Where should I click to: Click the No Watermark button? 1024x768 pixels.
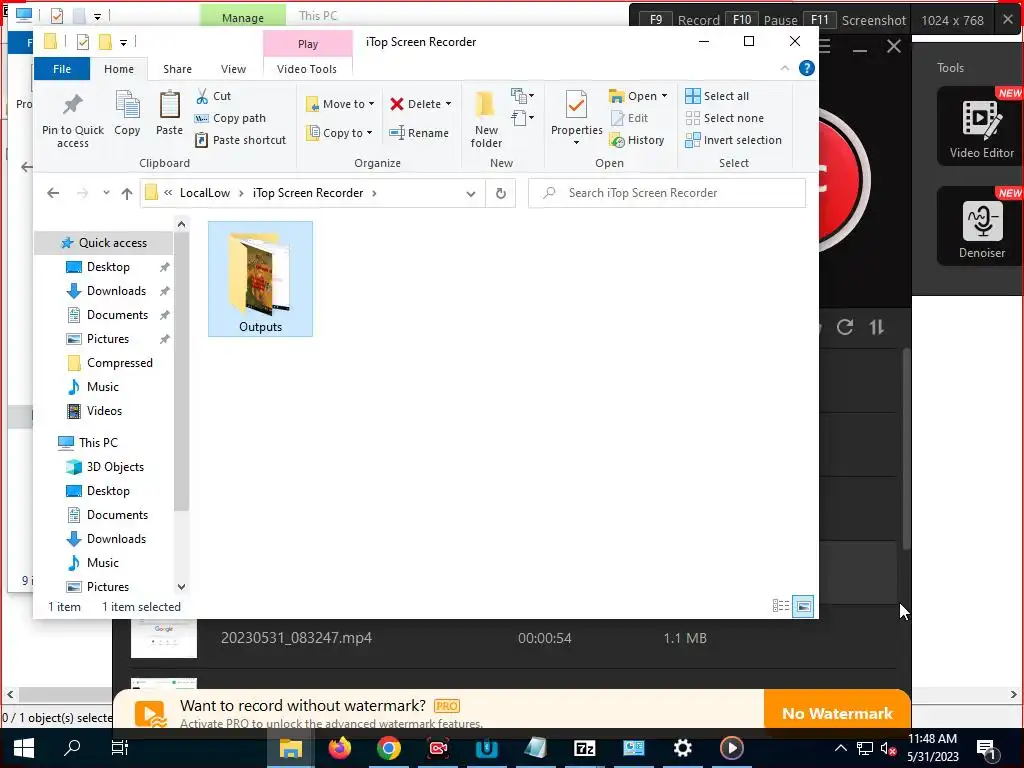pyautogui.click(x=837, y=713)
